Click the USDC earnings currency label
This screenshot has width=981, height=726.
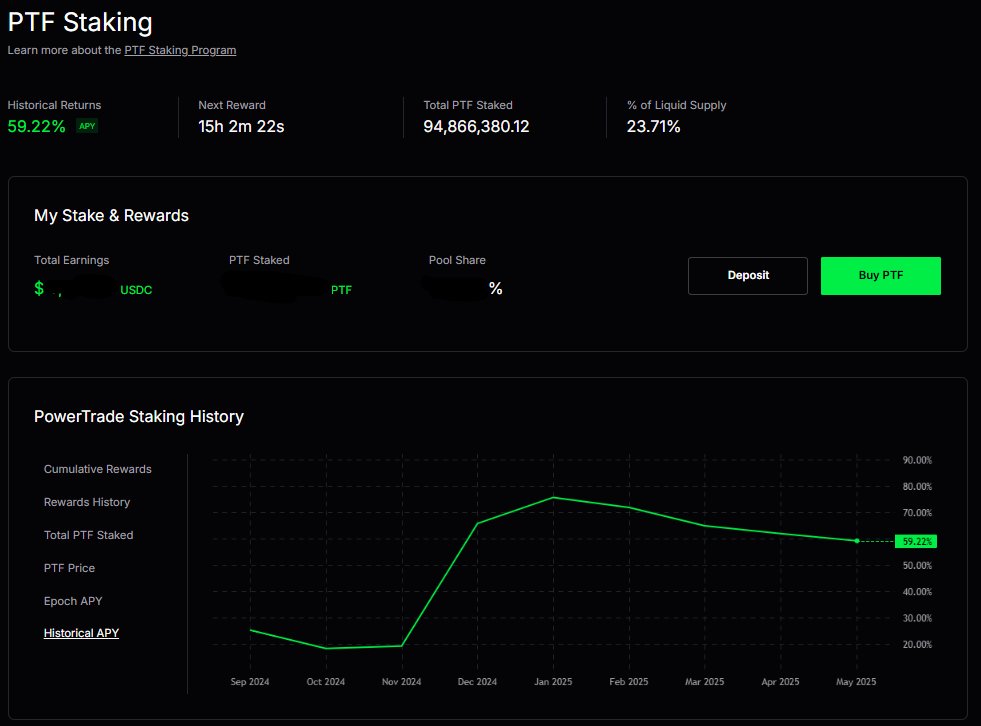coord(136,290)
